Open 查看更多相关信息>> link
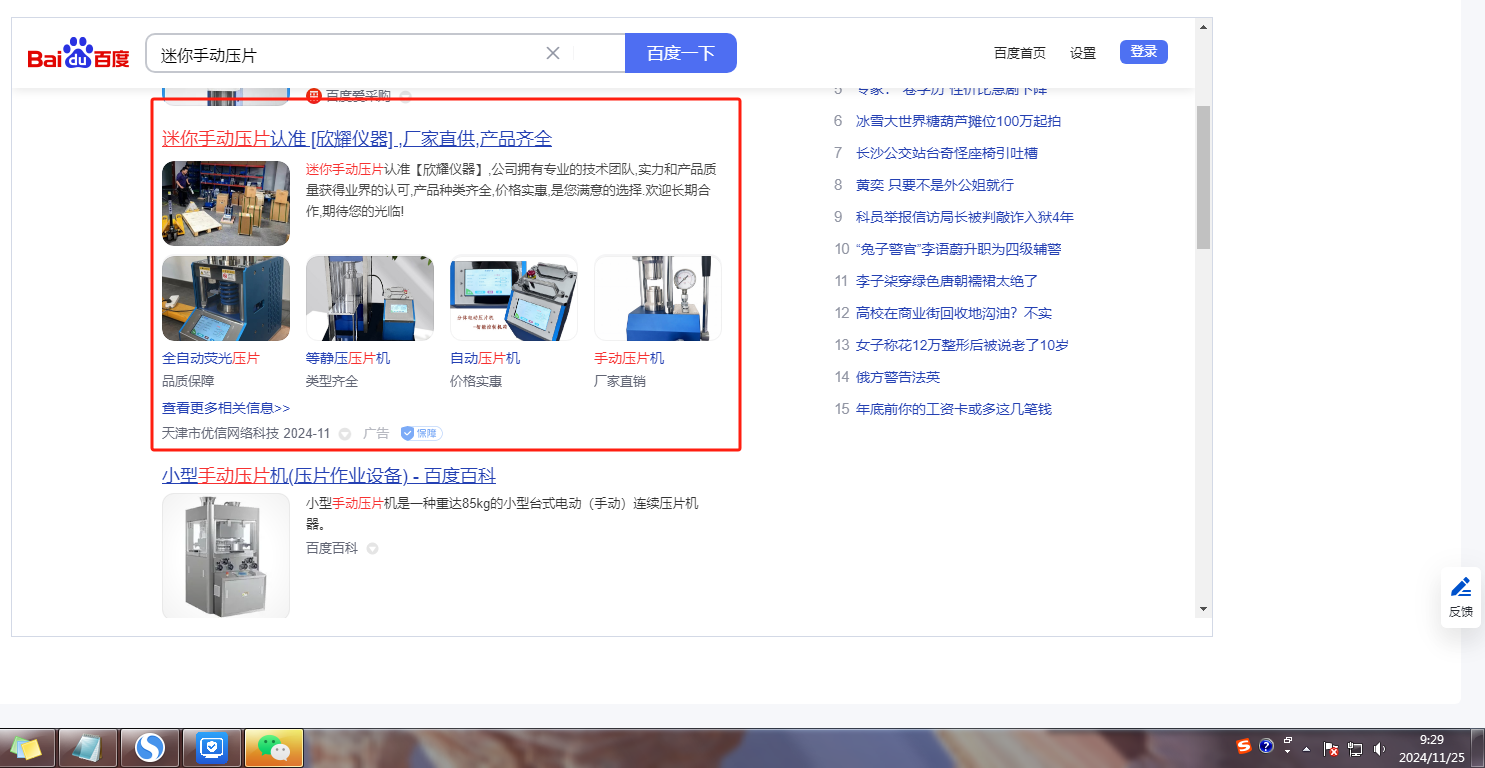This screenshot has width=1485, height=768. (226, 408)
